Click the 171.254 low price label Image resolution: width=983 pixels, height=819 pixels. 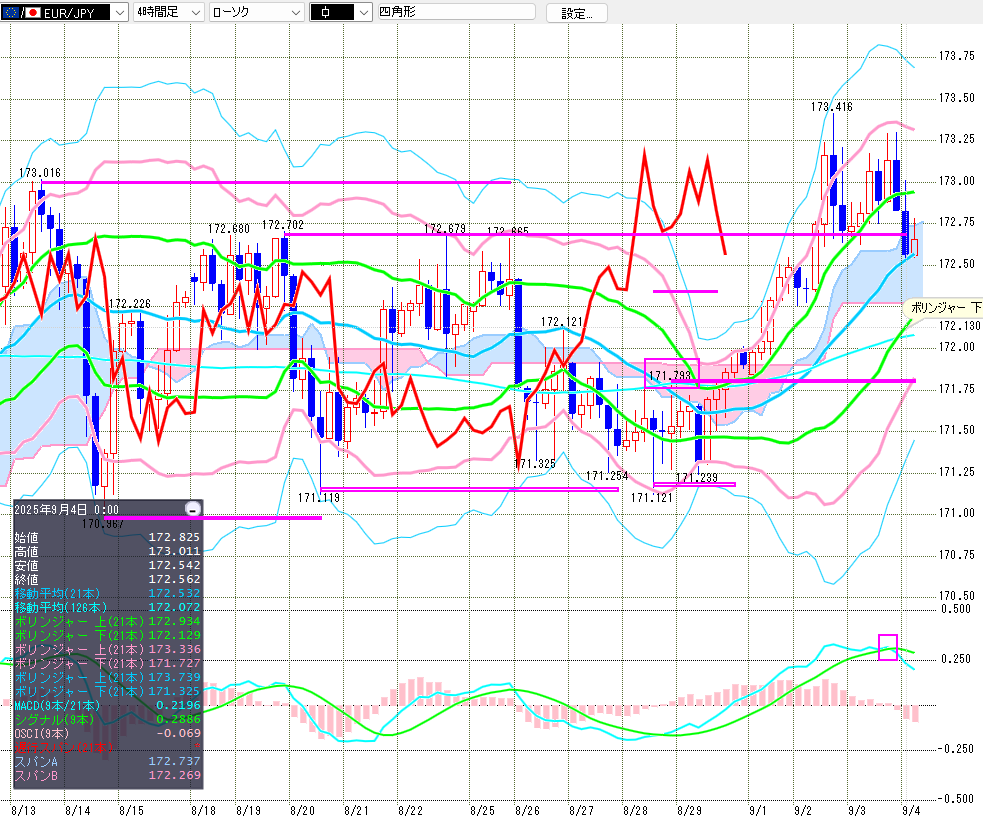pyautogui.click(x=607, y=475)
